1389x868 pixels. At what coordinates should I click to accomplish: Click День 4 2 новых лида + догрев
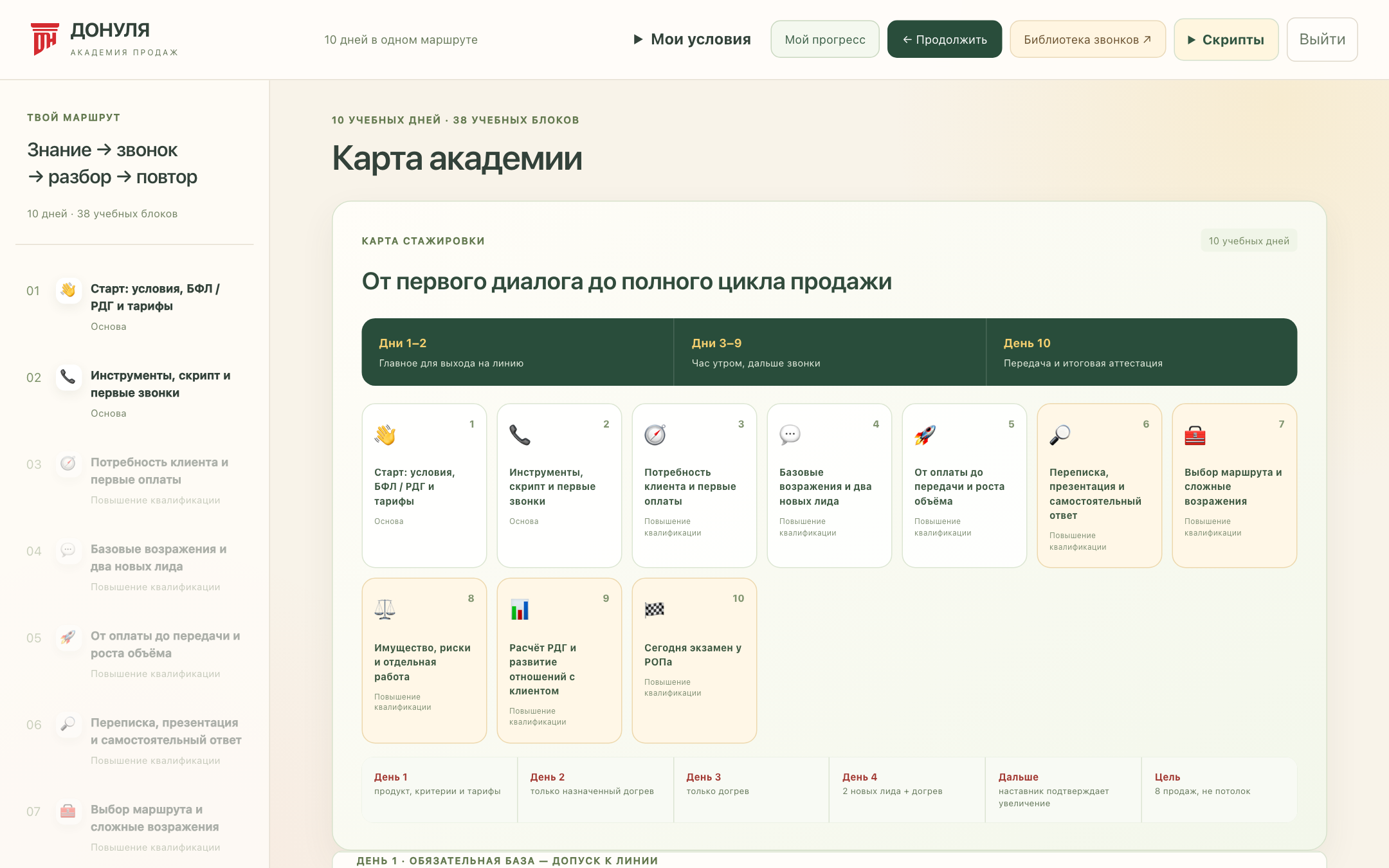(907, 790)
